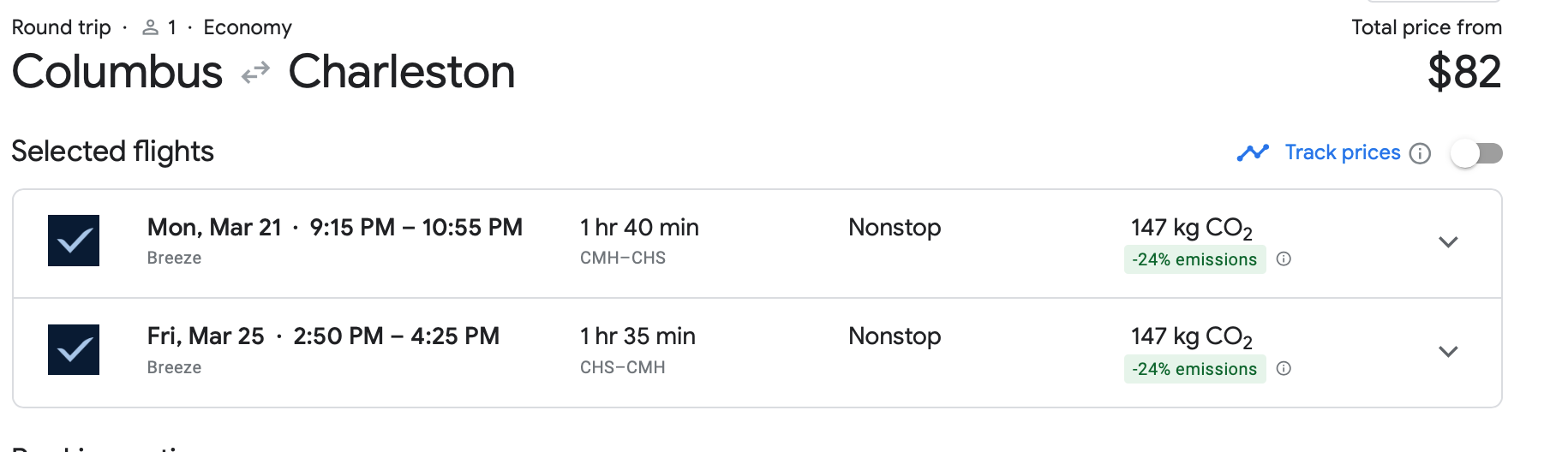Enable the Track prices toggle switch
1568x452 pixels.
click(x=1476, y=153)
